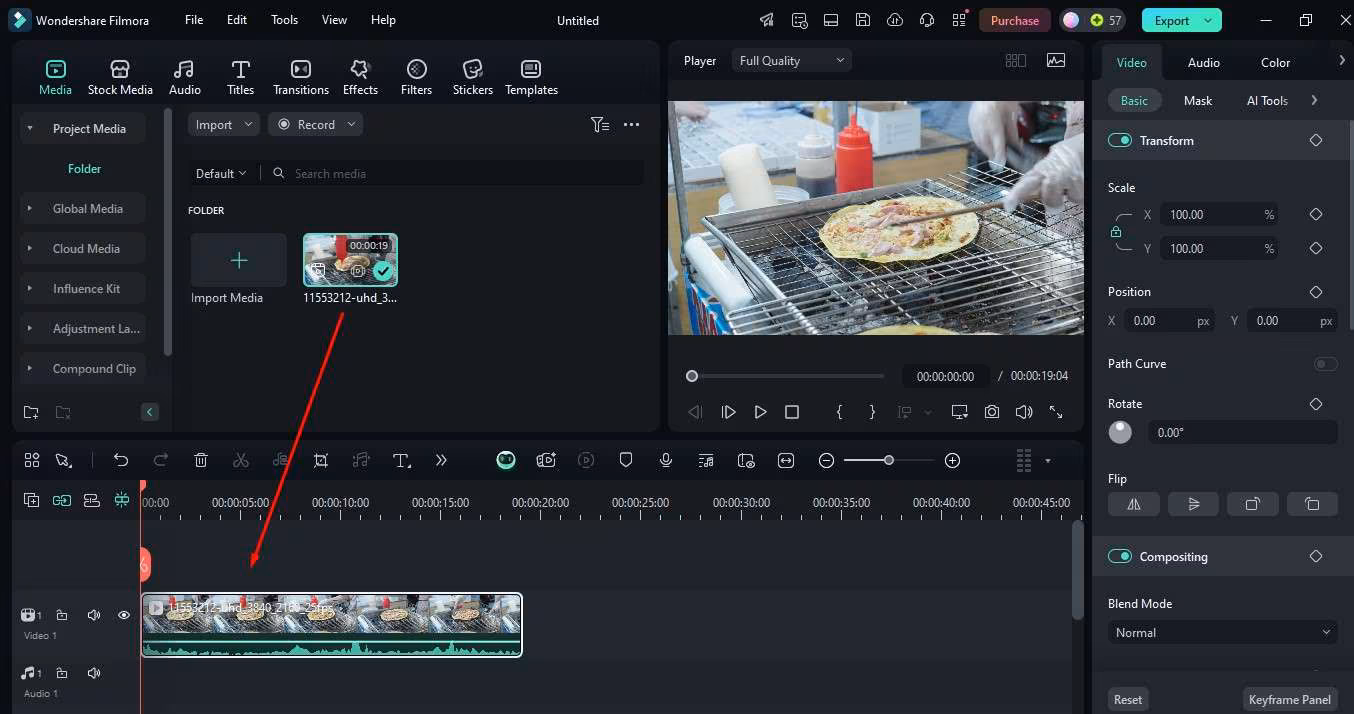
Task: Click the Search media input field
Action: [x=460, y=174]
